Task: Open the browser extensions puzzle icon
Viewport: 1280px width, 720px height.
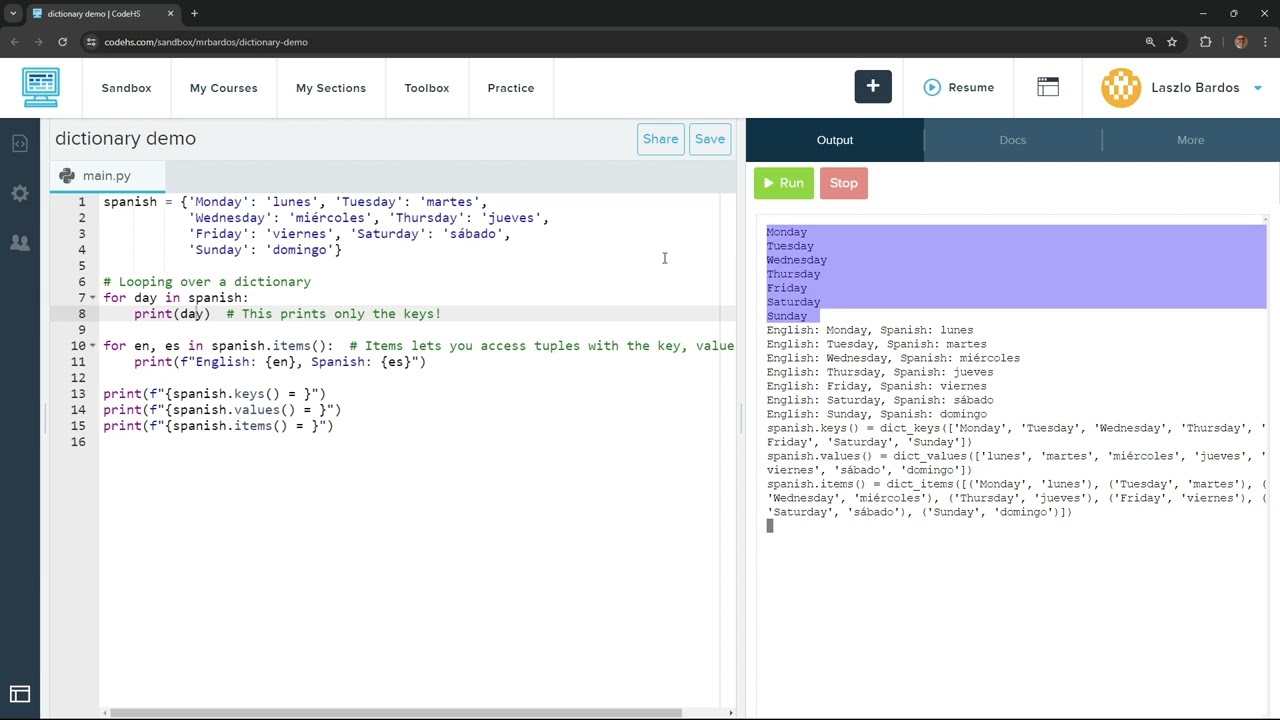Action: (1205, 42)
